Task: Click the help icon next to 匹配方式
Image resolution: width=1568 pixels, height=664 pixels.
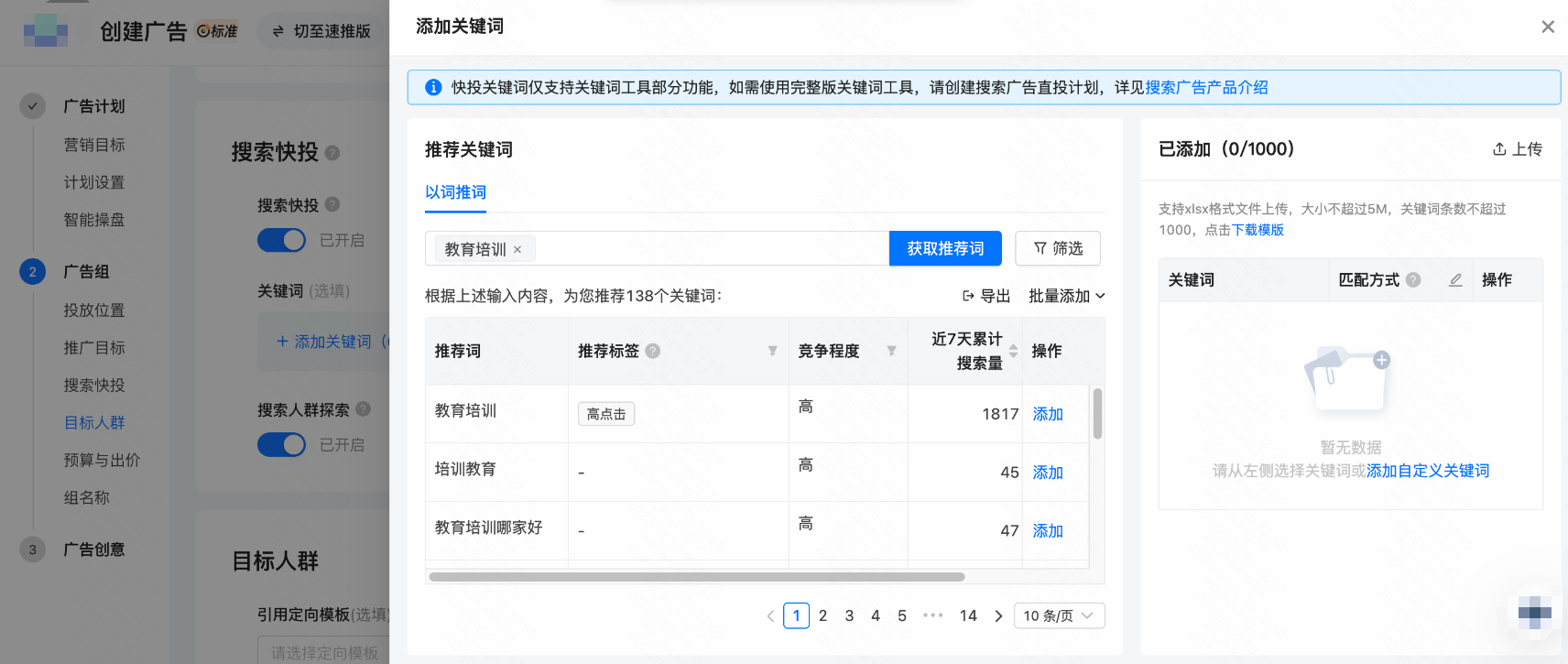Action: click(x=1413, y=279)
